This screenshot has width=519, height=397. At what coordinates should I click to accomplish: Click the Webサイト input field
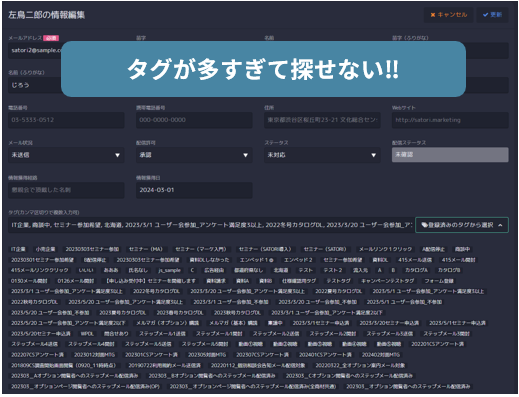[x=450, y=120]
